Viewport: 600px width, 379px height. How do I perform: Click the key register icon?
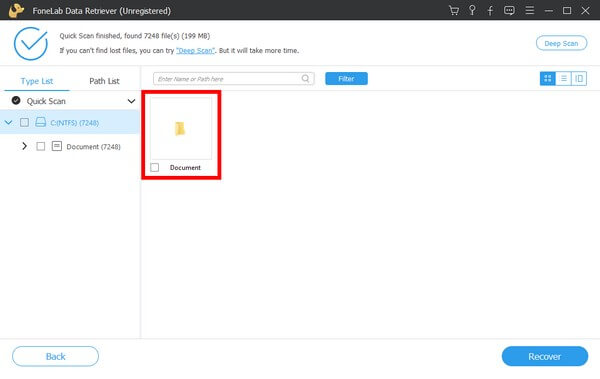click(472, 10)
